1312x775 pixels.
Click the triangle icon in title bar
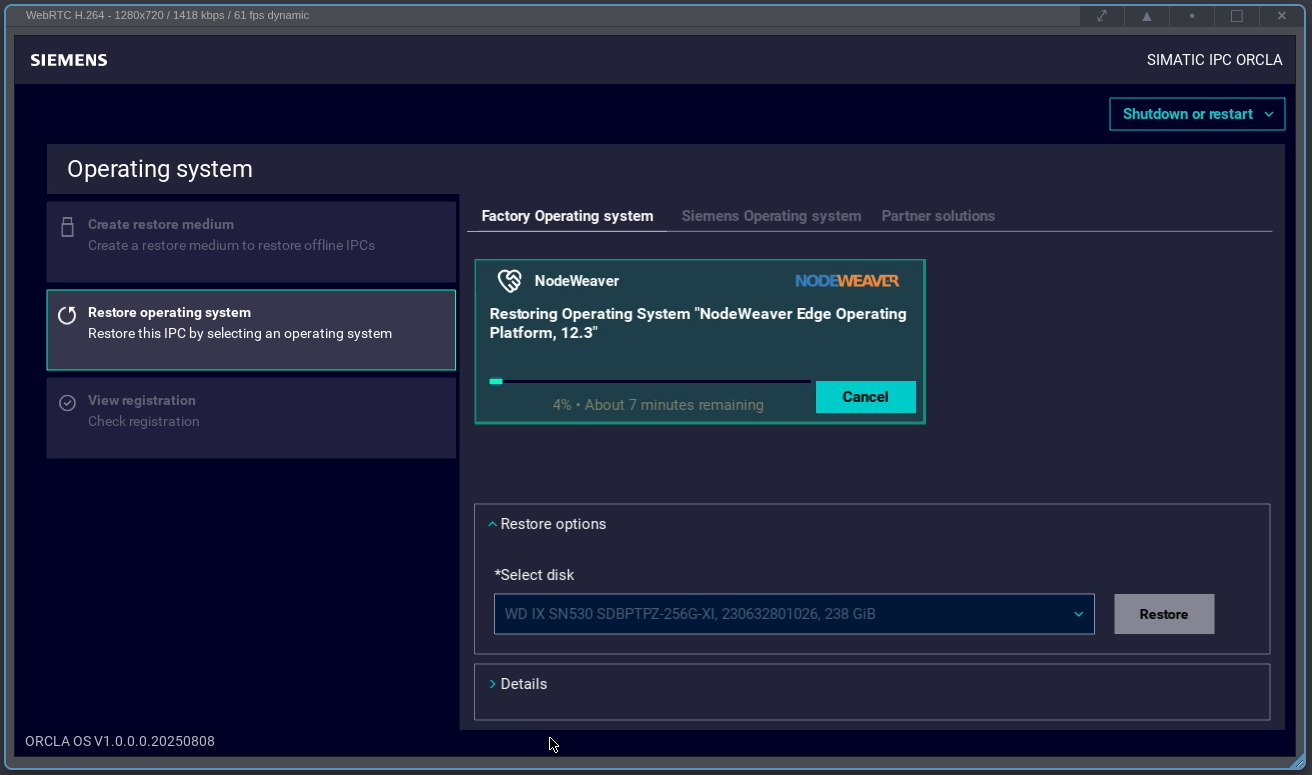coord(1147,16)
